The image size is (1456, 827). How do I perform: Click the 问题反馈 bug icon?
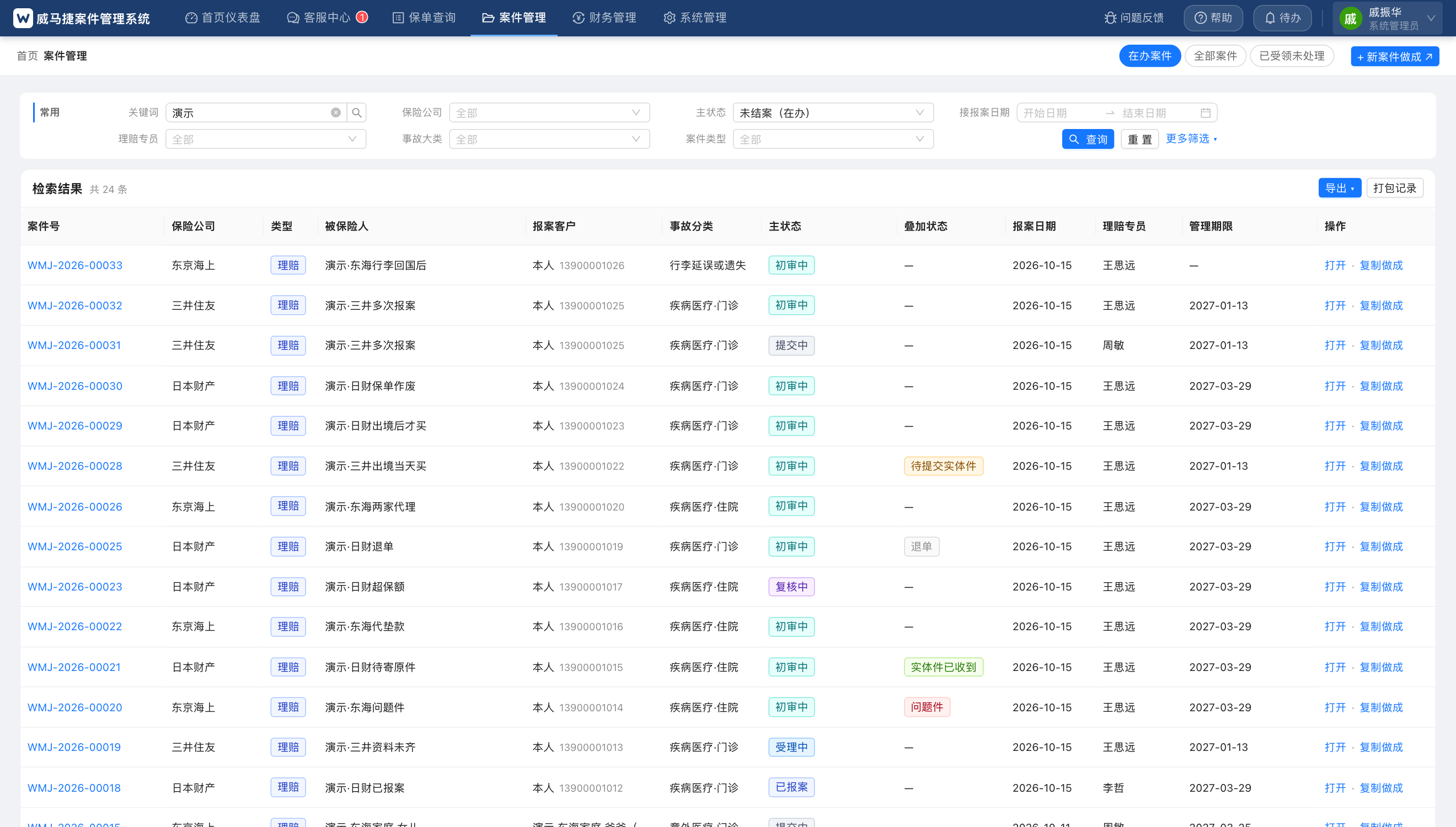click(x=1110, y=18)
